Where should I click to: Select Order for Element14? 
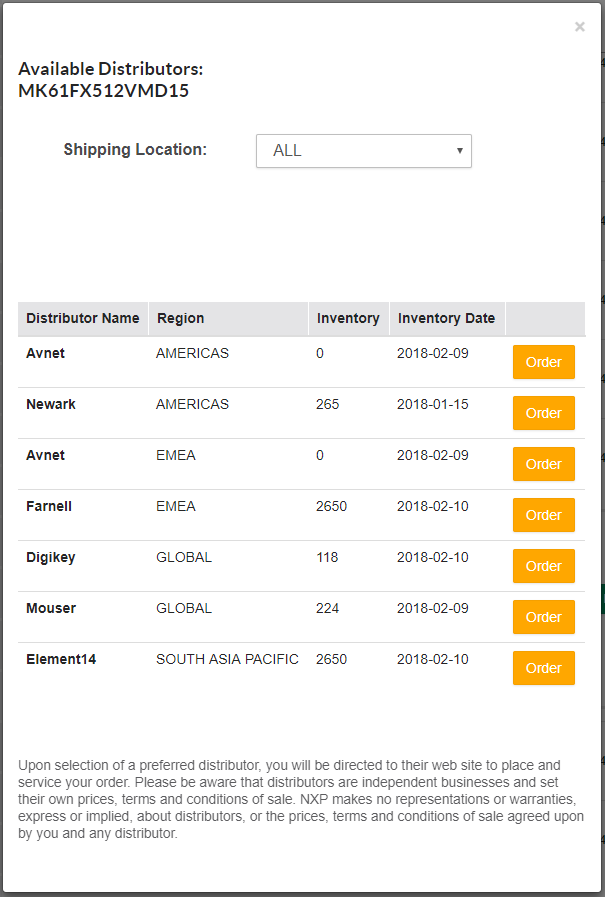(x=543, y=668)
